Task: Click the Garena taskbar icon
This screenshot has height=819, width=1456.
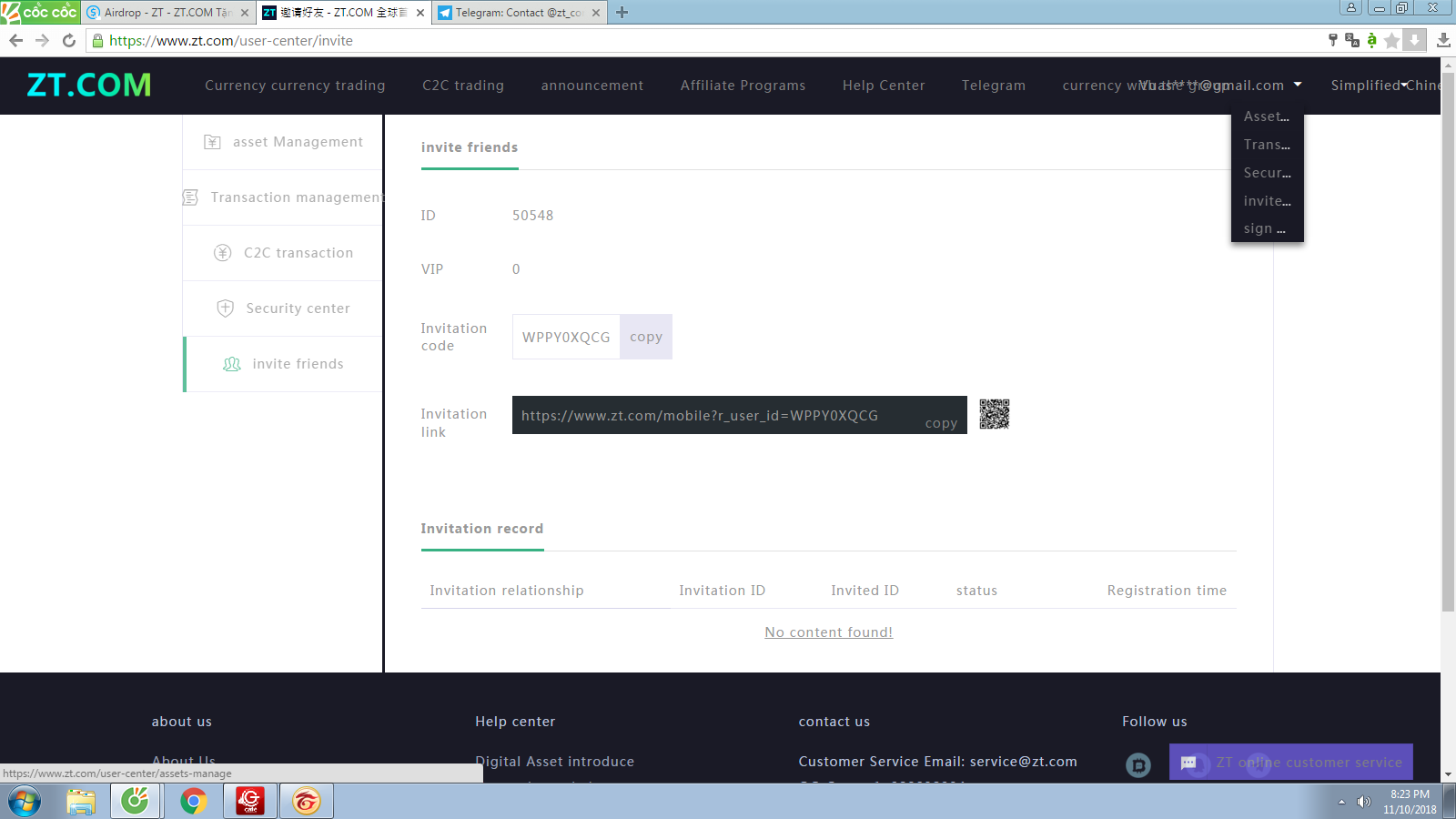Action: (307, 802)
